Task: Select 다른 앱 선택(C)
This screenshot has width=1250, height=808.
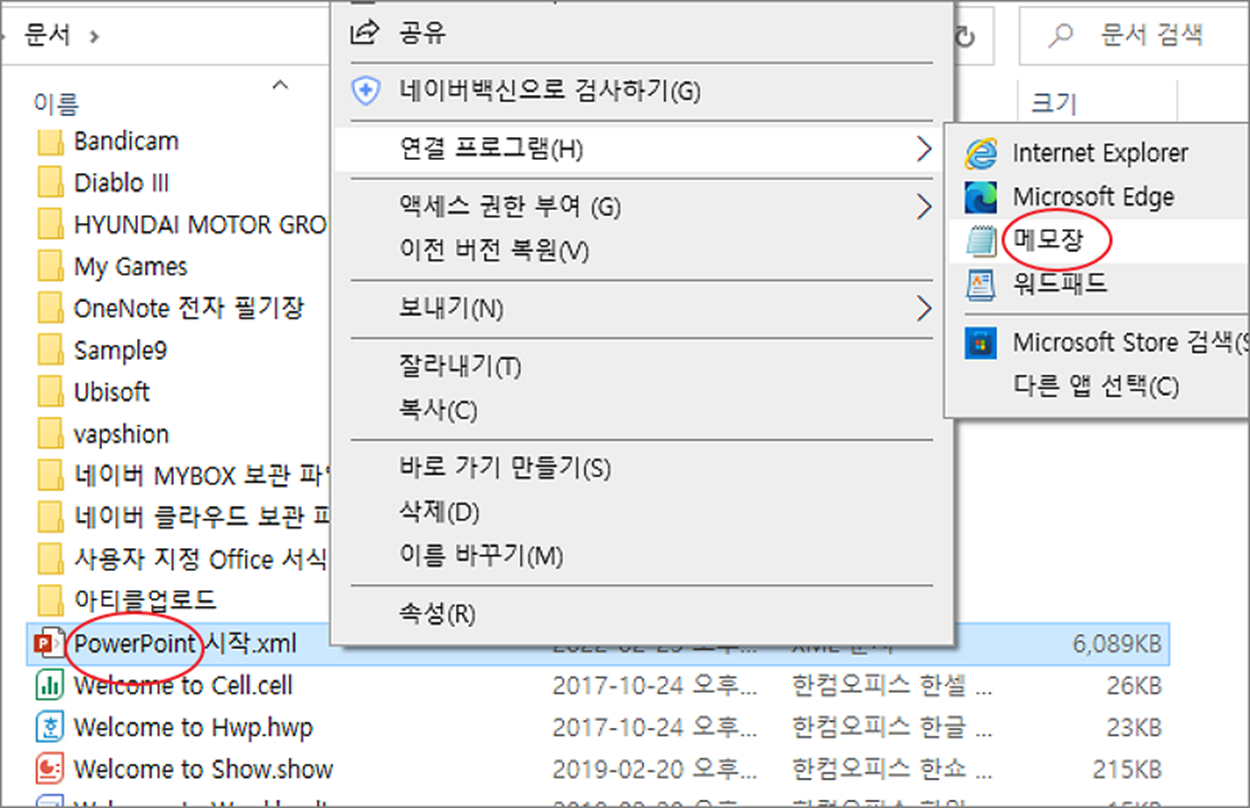Action: coord(1096,387)
